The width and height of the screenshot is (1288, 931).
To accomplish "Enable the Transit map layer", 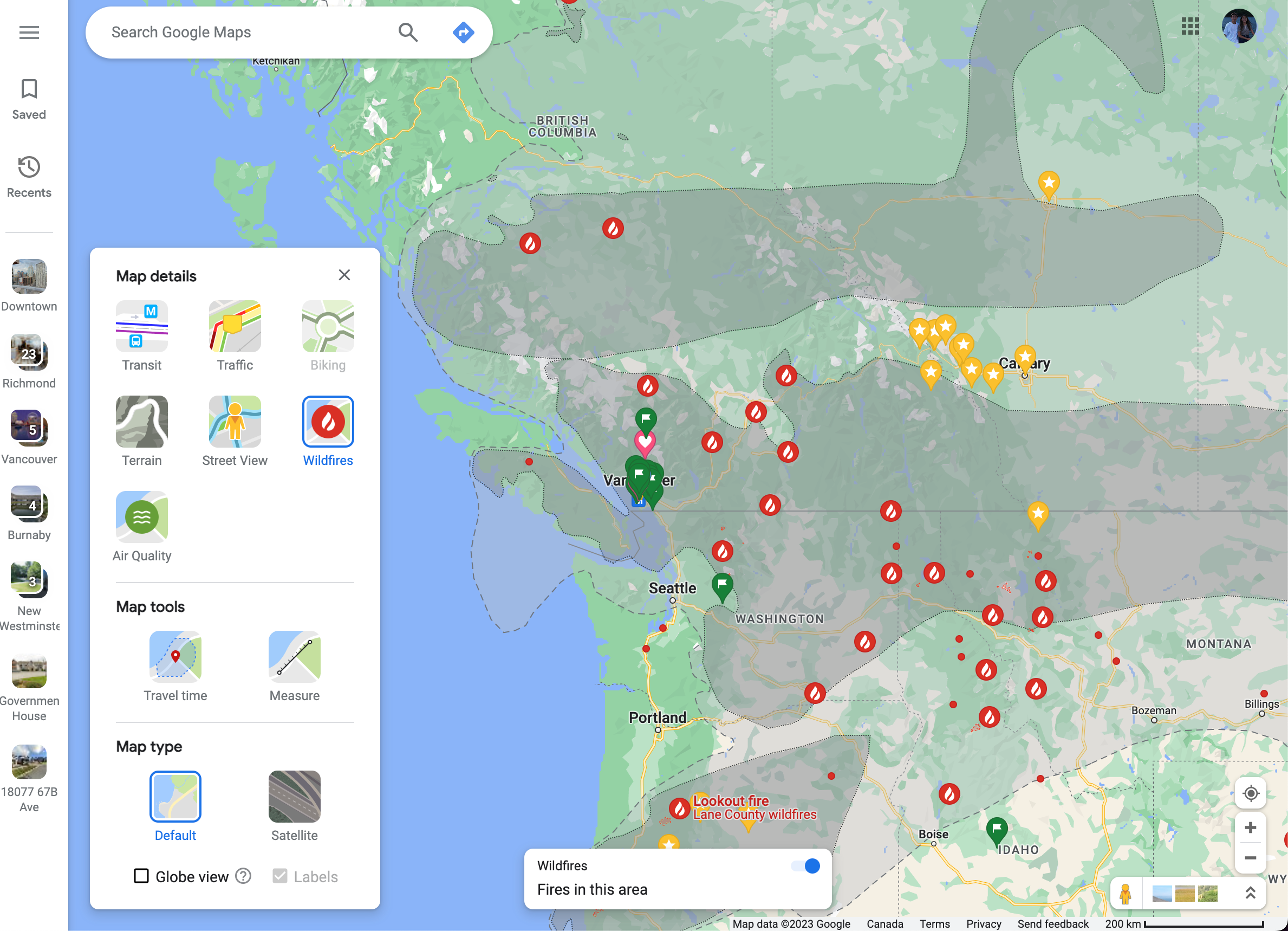I will click(142, 337).
